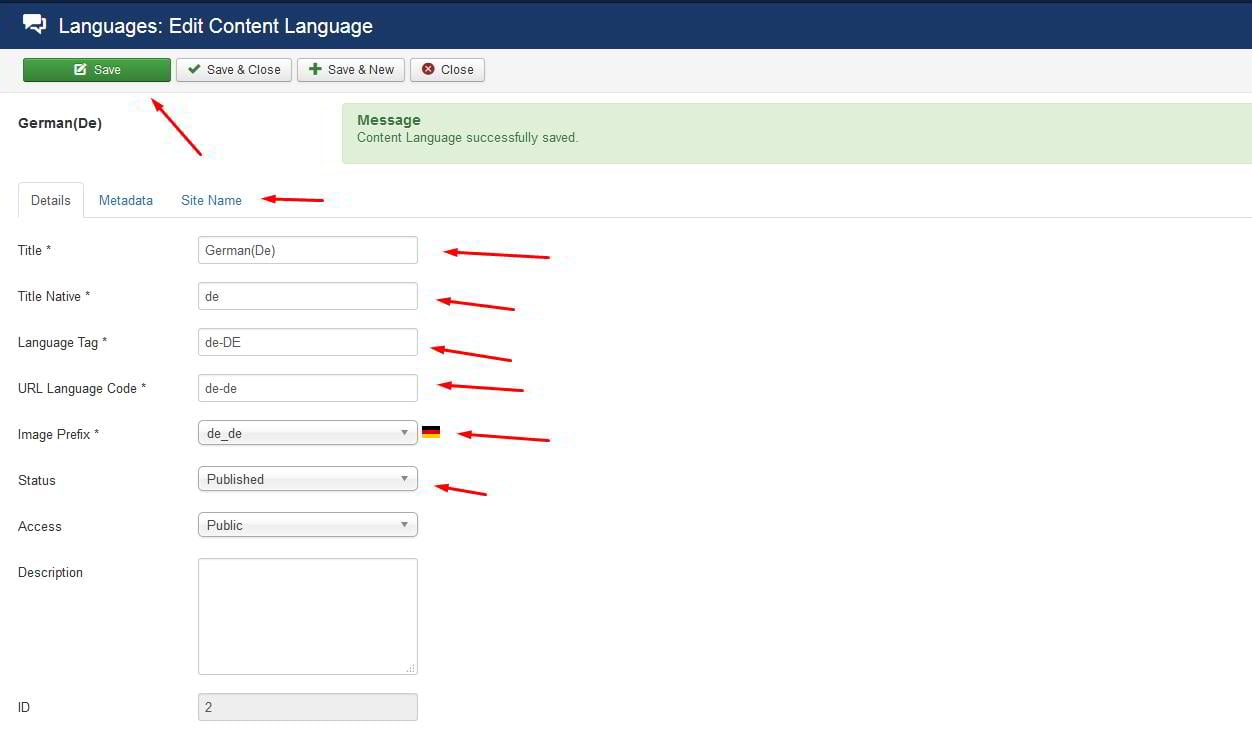Click the red Close button
Screen dimensions: 1252x741
coord(447,70)
